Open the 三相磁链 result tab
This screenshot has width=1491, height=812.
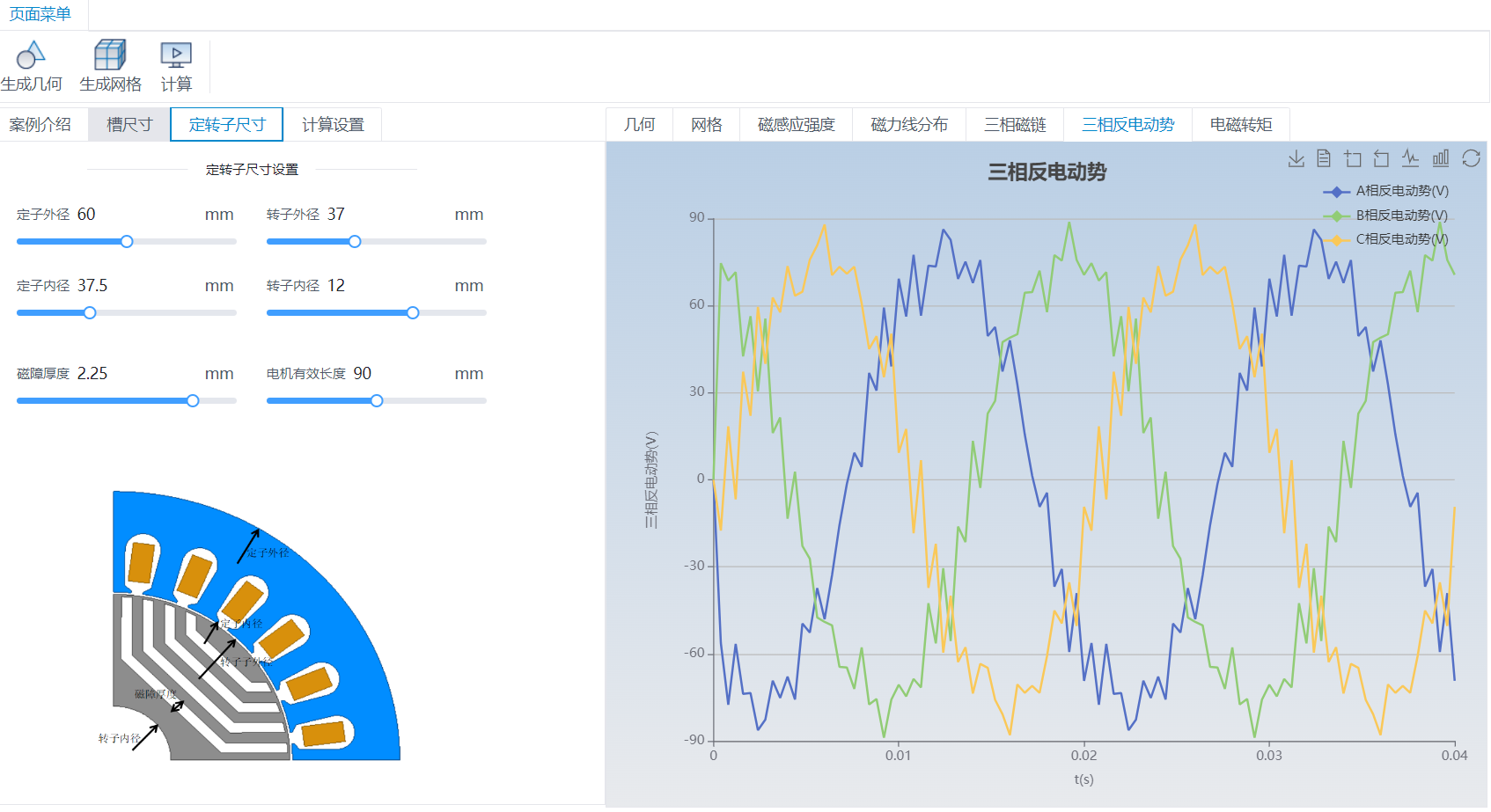pyautogui.click(x=1016, y=125)
